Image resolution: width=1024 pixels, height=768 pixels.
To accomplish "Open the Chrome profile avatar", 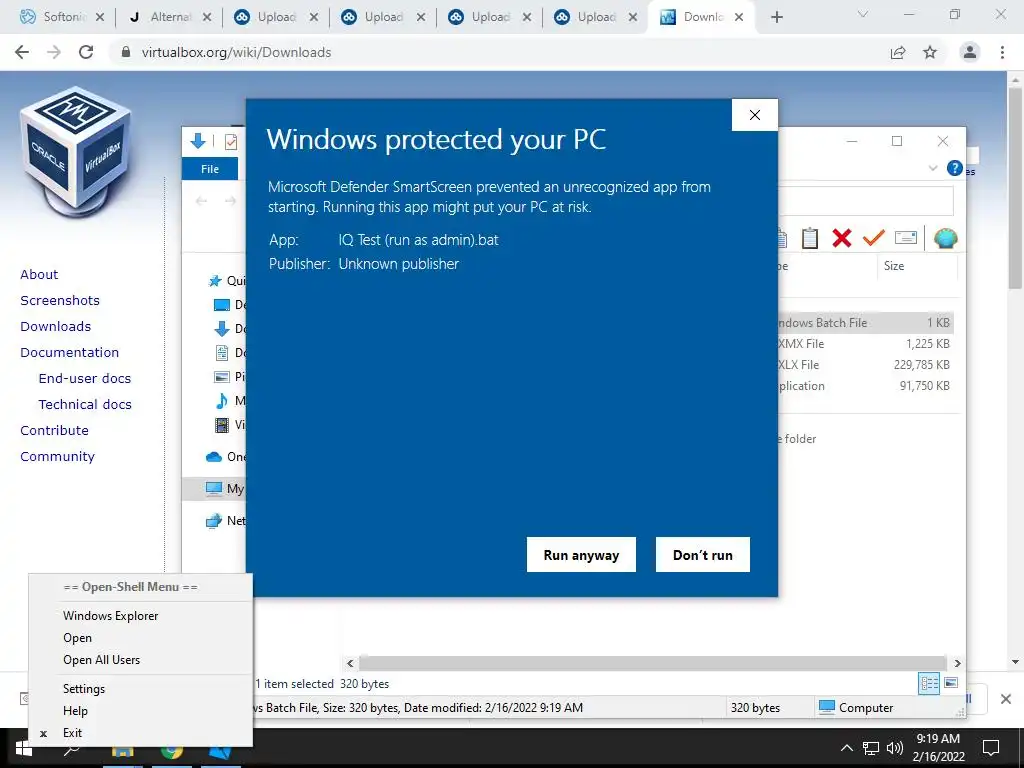I will click(970, 52).
